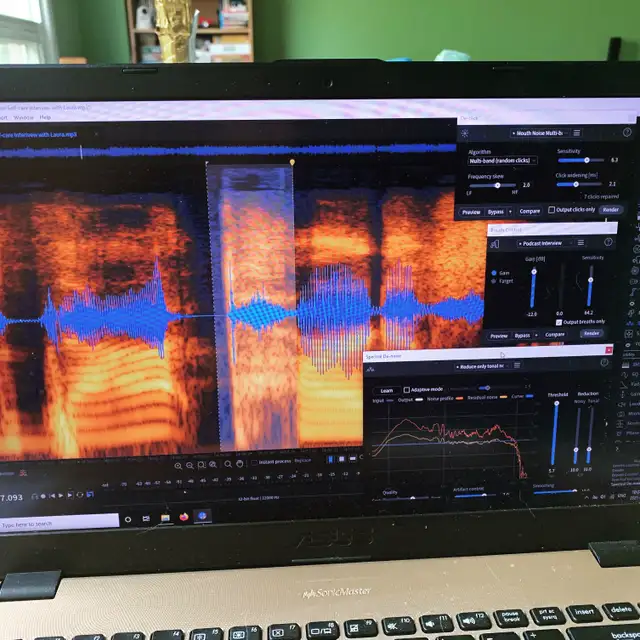
Task: Expand the De-click preview options arrow
Action: tap(510, 212)
